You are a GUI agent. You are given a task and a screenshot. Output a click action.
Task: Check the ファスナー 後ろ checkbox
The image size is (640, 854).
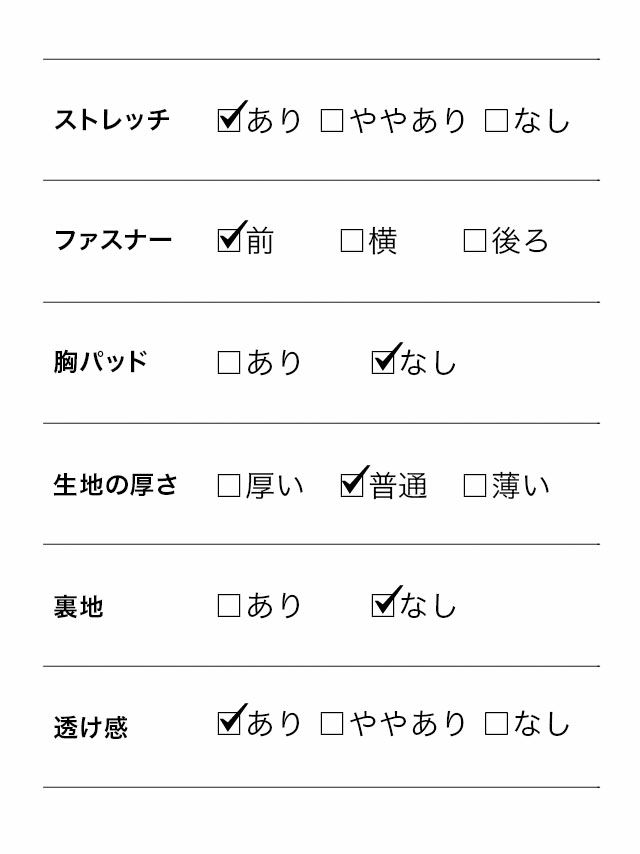pyautogui.click(x=475, y=241)
